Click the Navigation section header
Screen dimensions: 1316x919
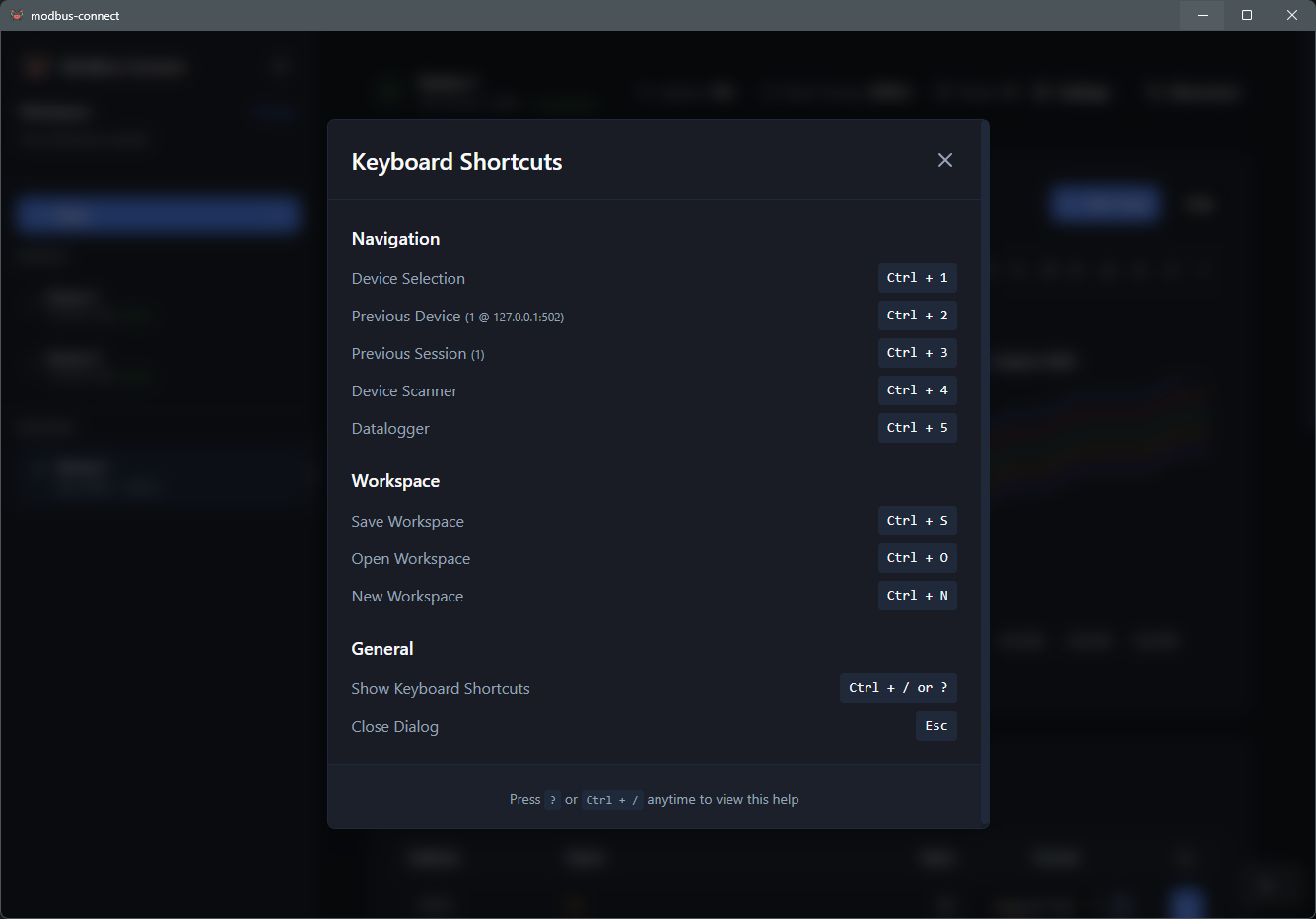[395, 238]
